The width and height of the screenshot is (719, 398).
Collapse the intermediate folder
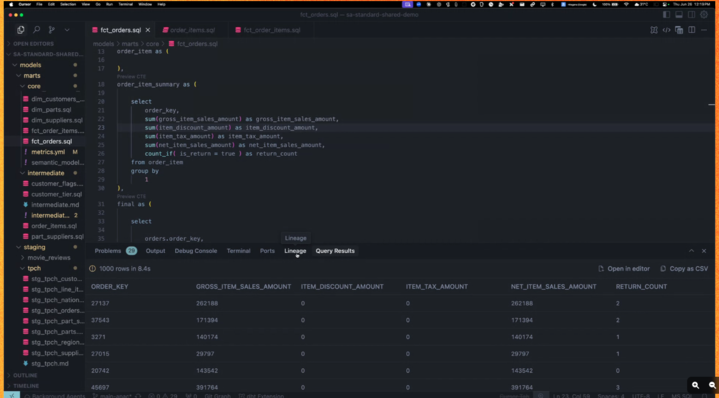[44, 173]
